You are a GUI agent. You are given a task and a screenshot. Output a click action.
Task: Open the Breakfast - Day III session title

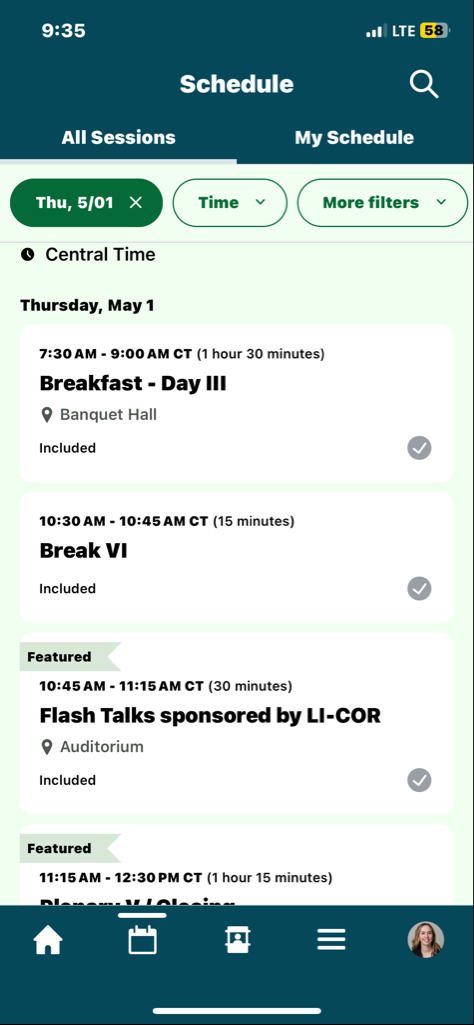pos(133,383)
